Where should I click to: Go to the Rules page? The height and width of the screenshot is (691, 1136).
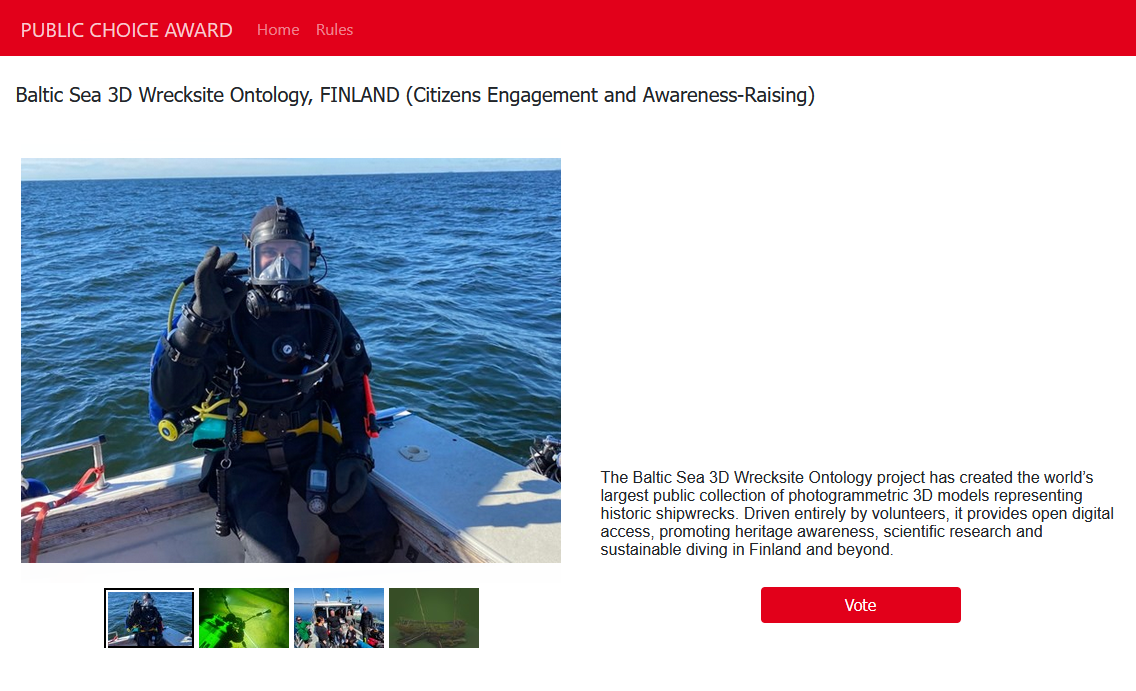click(334, 30)
